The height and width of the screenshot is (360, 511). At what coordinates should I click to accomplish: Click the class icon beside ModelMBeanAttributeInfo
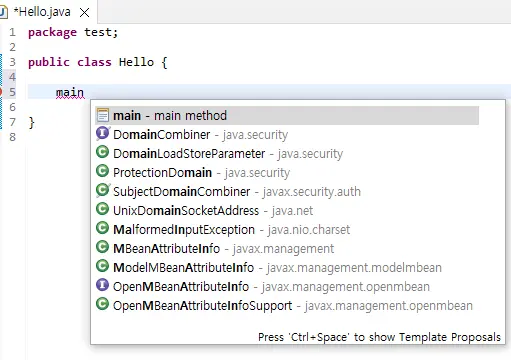tap(102, 266)
